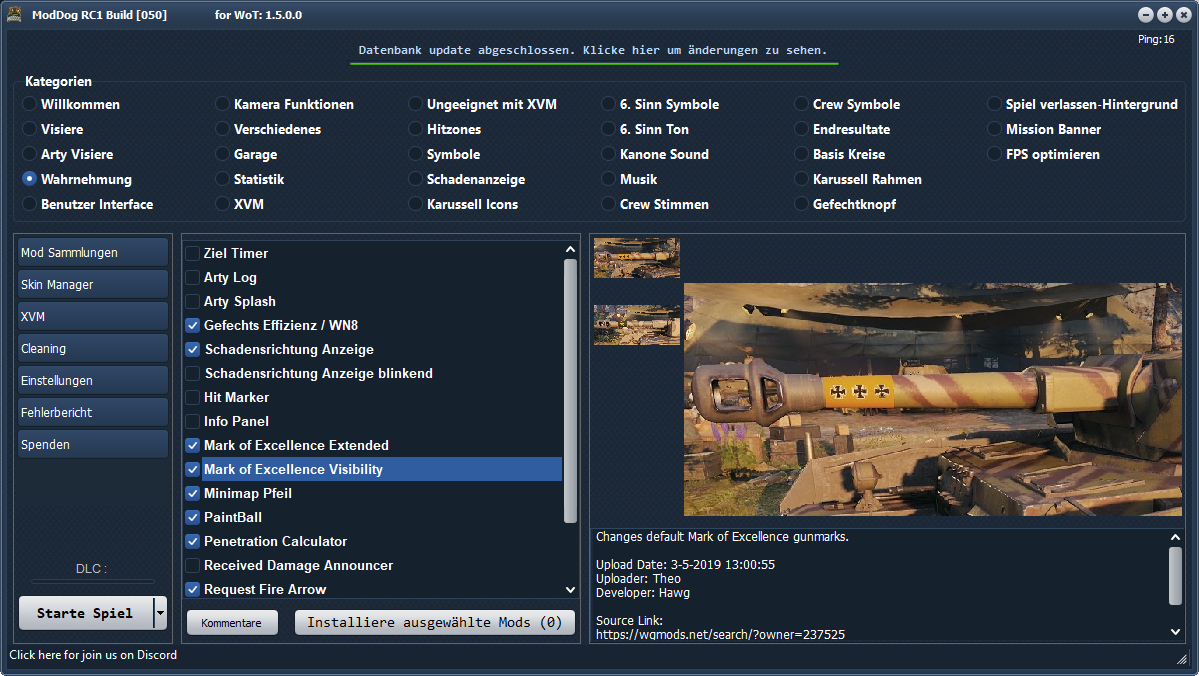Open the Skin Manager
The height and width of the screenshot is (676, 1199).
[93, 284]
